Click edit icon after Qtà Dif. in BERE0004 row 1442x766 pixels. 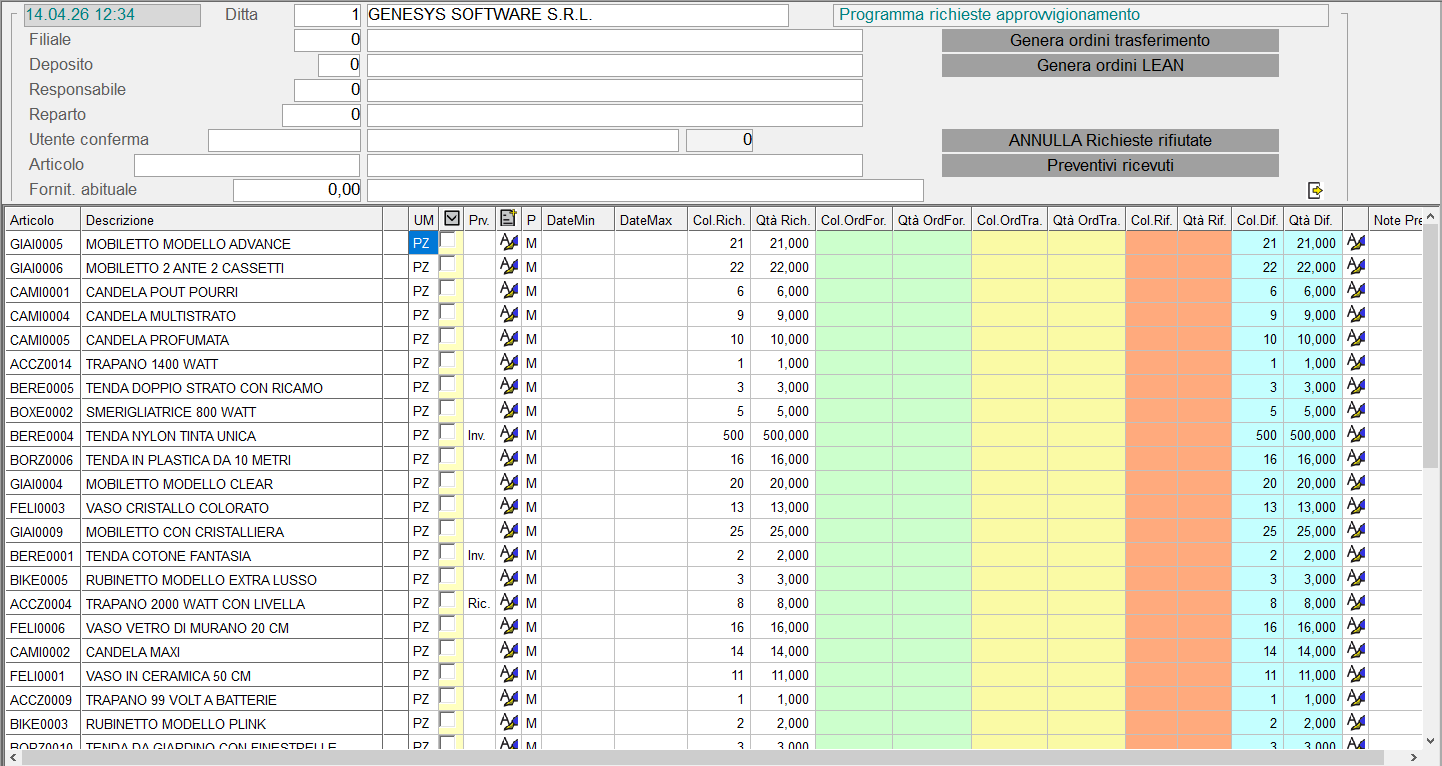[1355, 435]
